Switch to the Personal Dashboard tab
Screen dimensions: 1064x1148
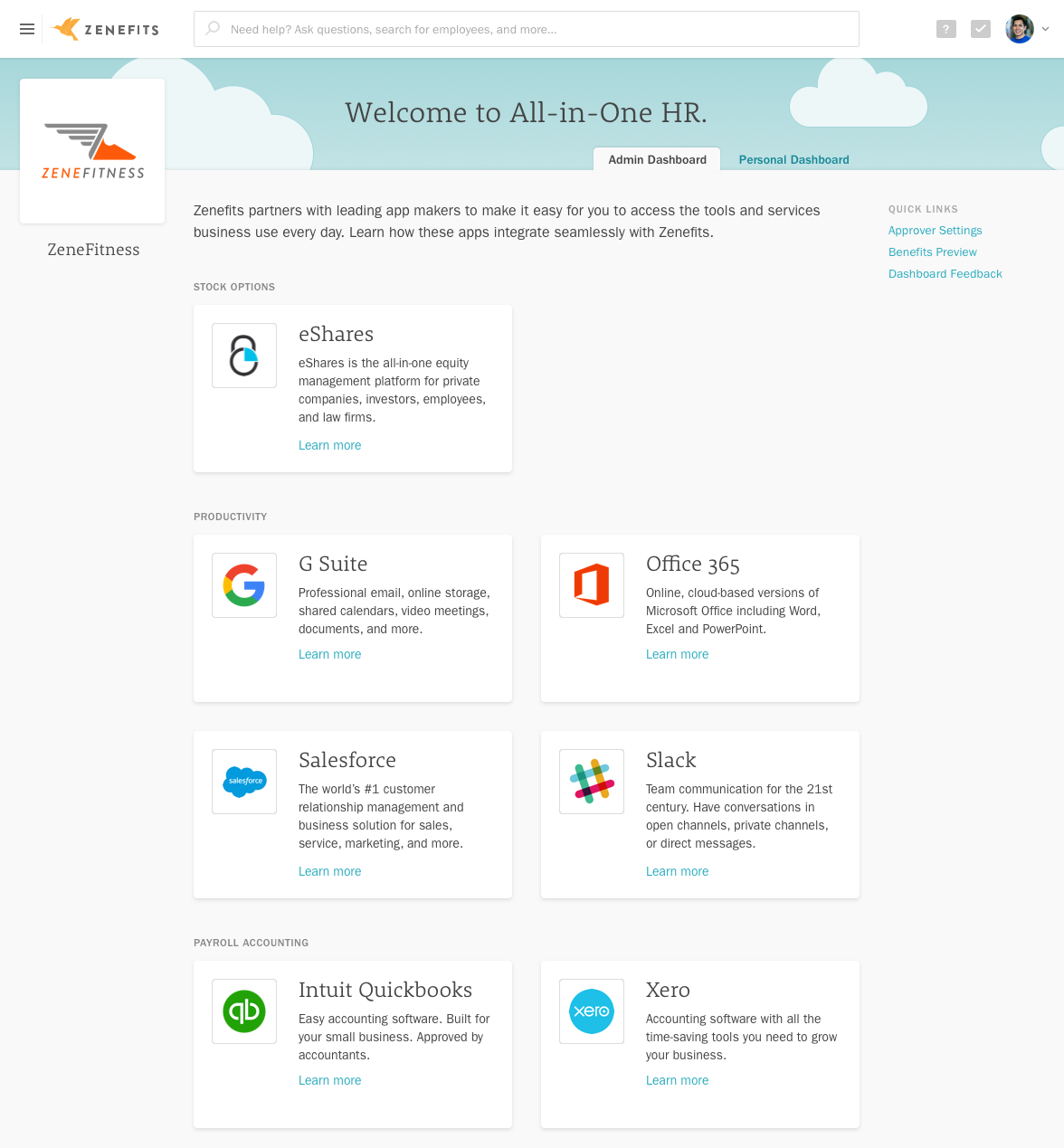[x=793, y=160]
